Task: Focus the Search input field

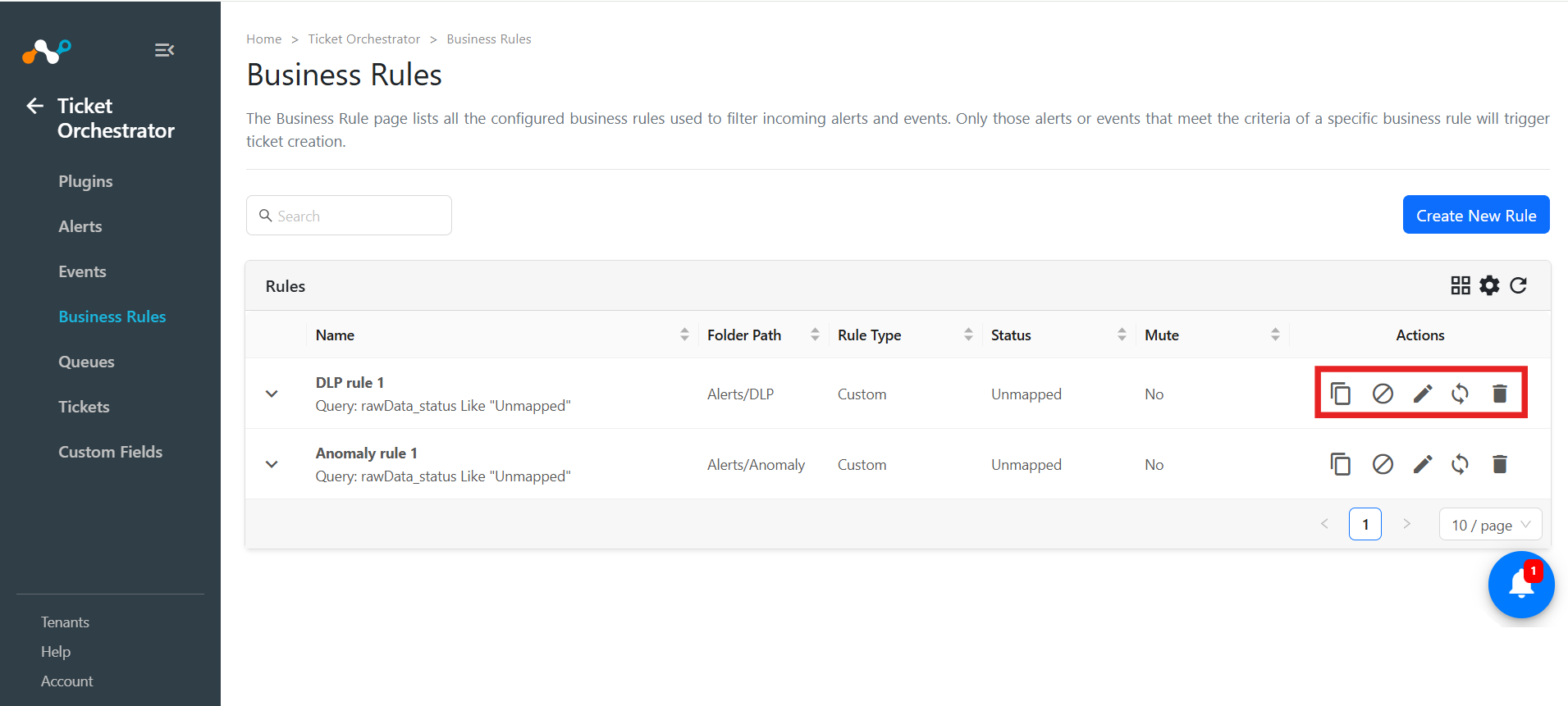Action: point(349,215)
